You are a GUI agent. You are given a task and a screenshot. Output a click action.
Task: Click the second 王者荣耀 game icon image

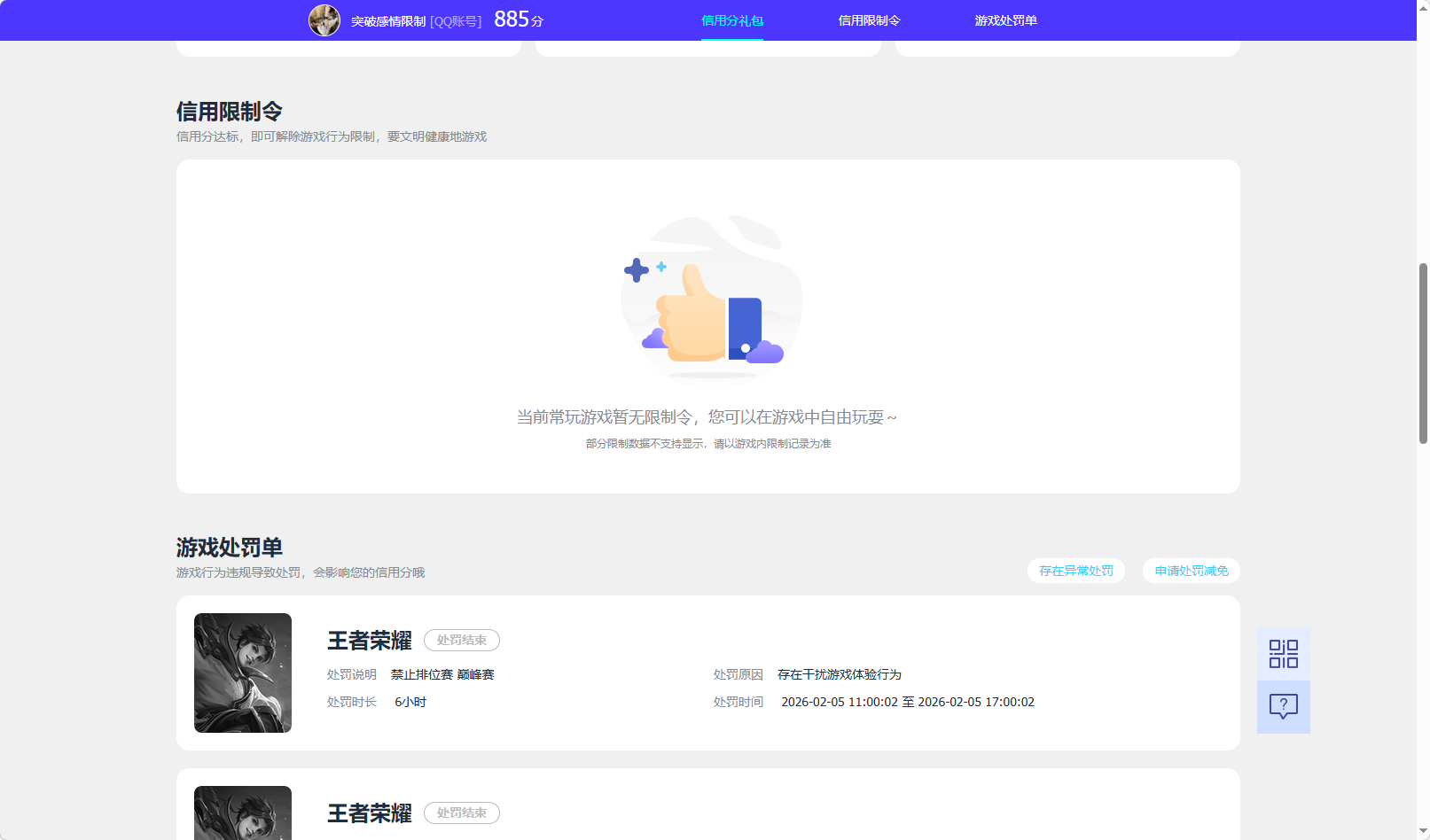tap(242, 812)
